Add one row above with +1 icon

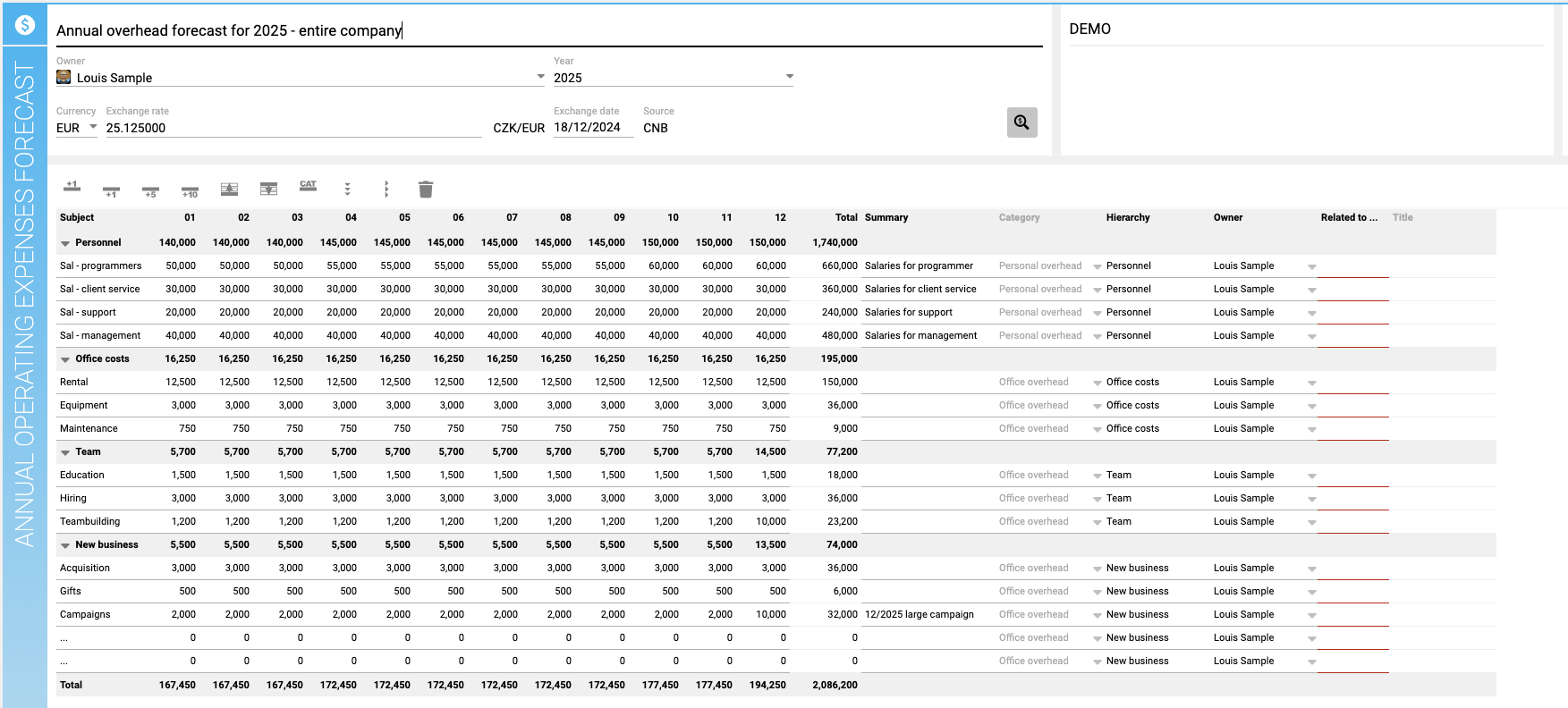(x=72, y=188)
